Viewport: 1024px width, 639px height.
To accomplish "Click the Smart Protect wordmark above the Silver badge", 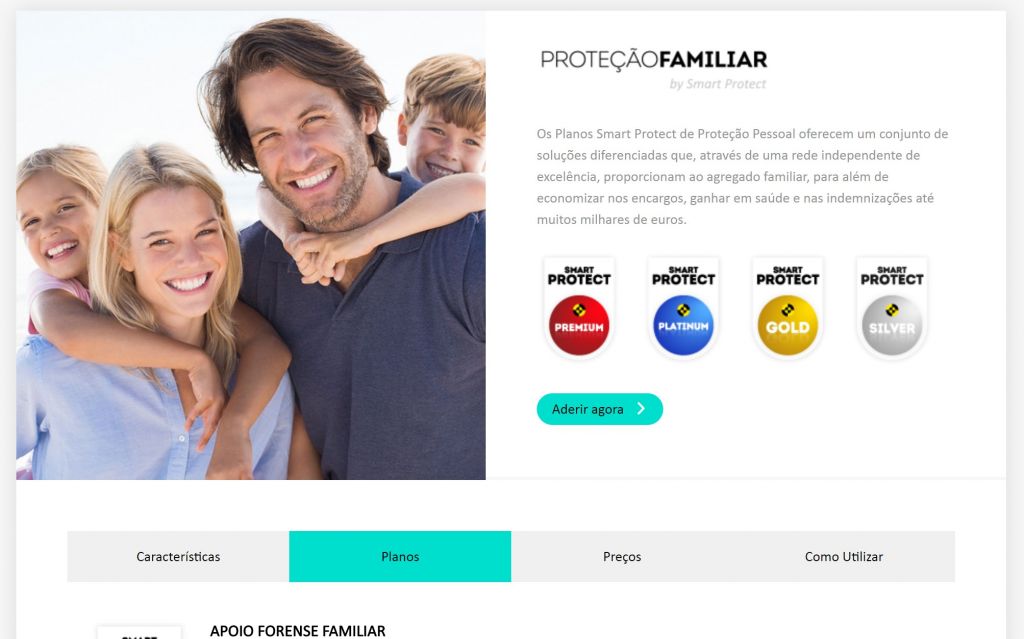I will tap(891, 275).
